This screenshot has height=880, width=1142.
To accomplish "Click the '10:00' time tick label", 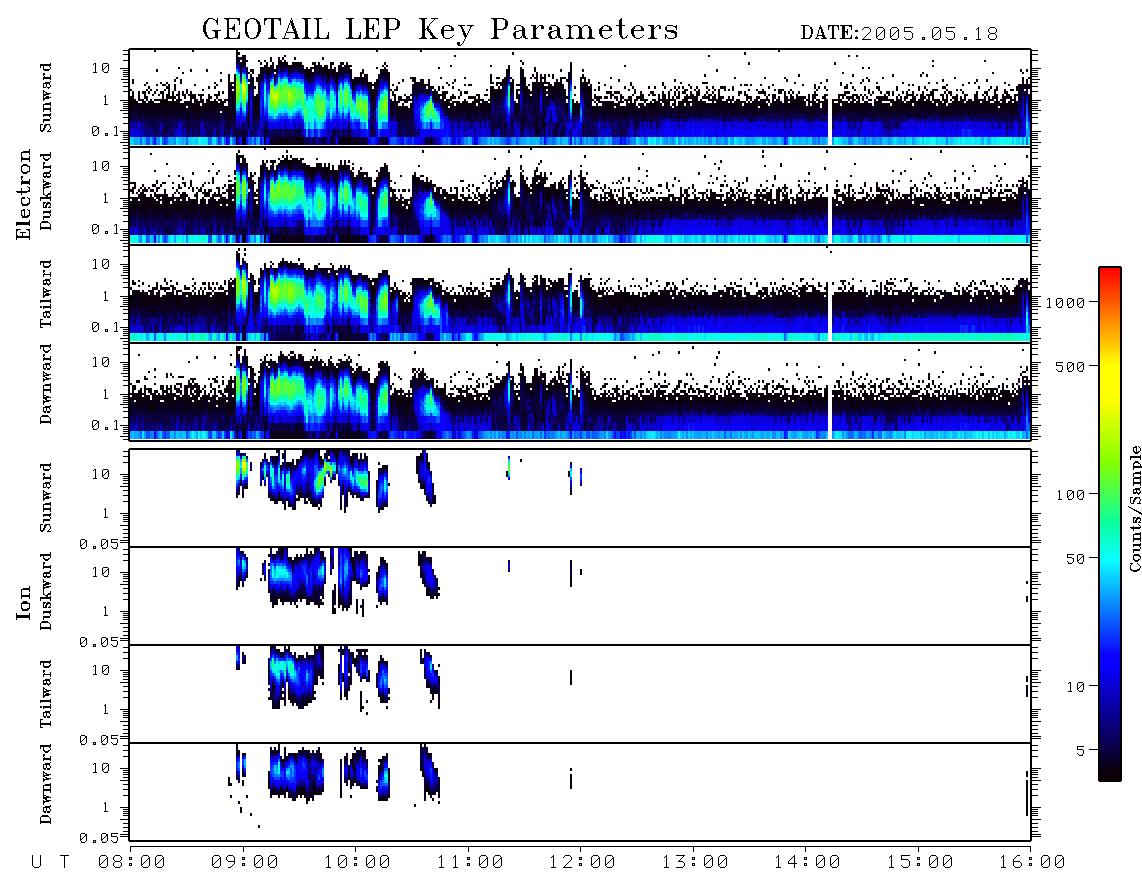I will (357, 862).
